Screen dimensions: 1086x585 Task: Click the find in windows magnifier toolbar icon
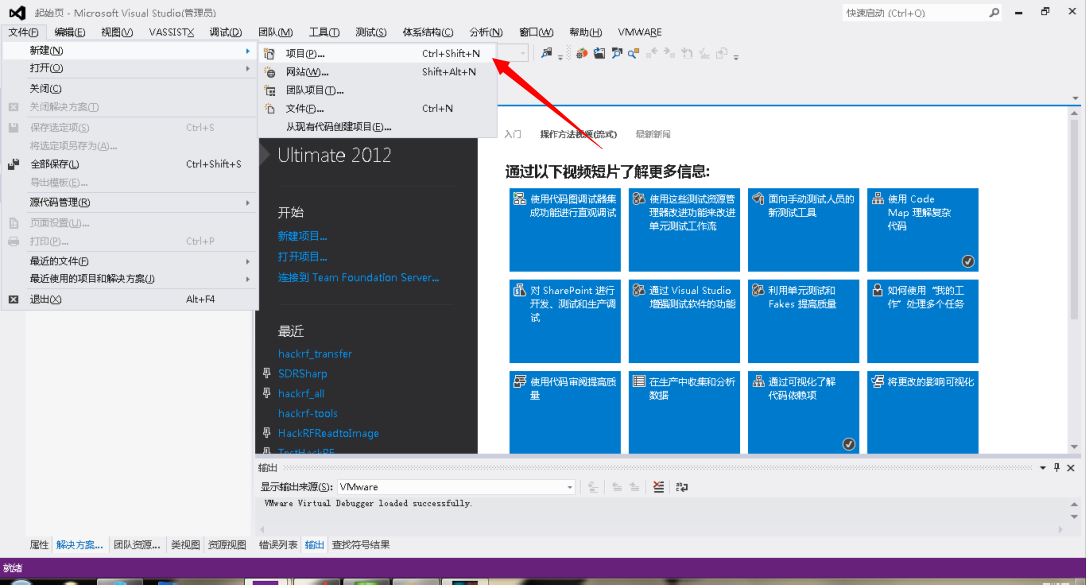[x=616, y=53]
